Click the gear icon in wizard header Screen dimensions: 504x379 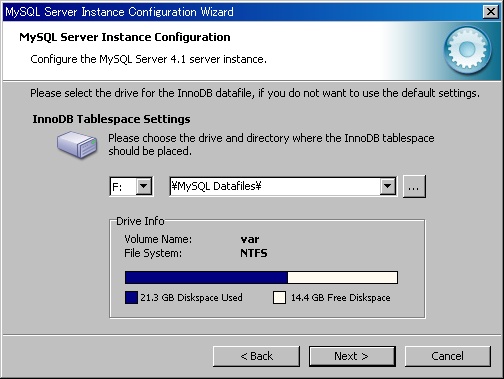pos(467,50)
